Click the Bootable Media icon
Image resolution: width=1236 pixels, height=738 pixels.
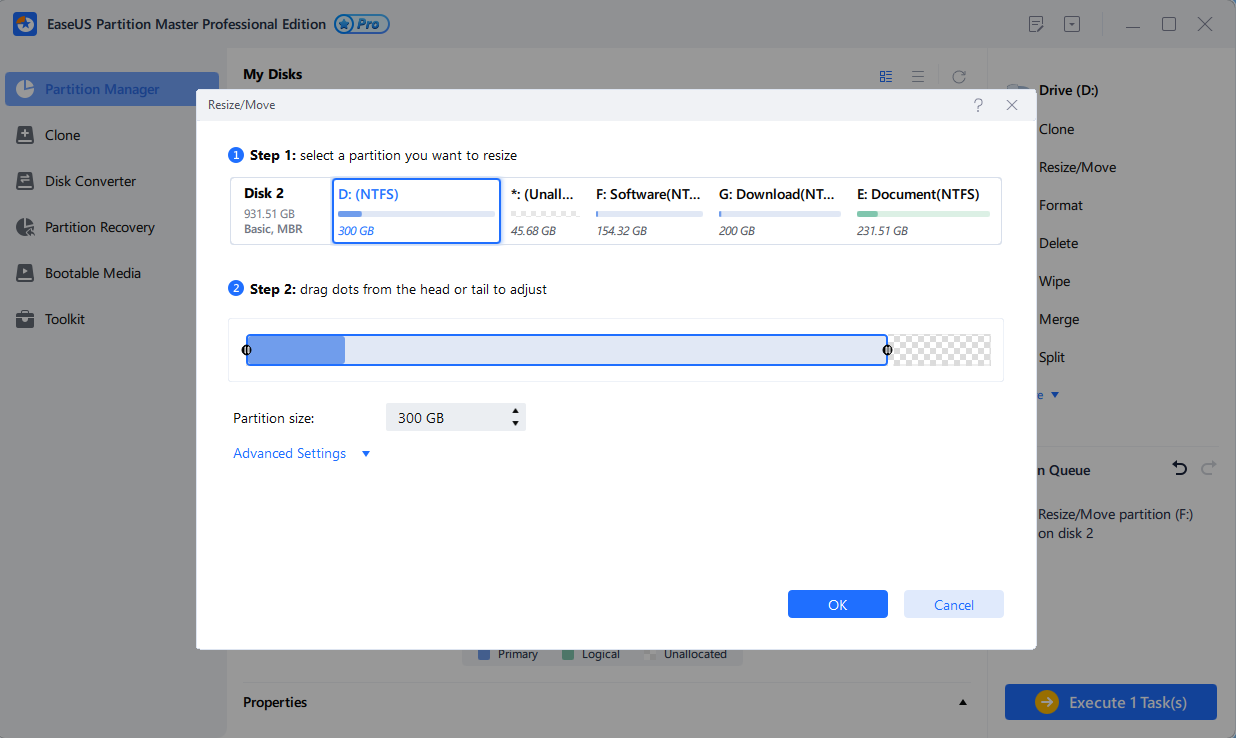(x=26, y=273)
